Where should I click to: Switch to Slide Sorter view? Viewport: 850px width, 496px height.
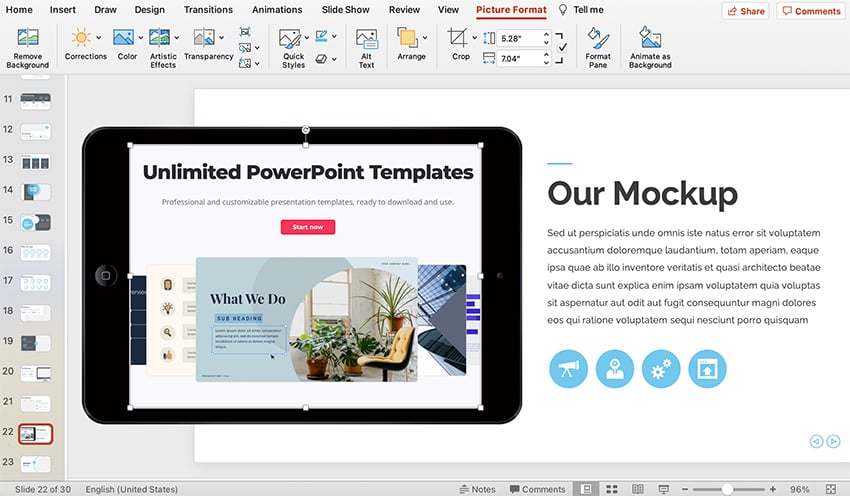[x=609, y=489]
